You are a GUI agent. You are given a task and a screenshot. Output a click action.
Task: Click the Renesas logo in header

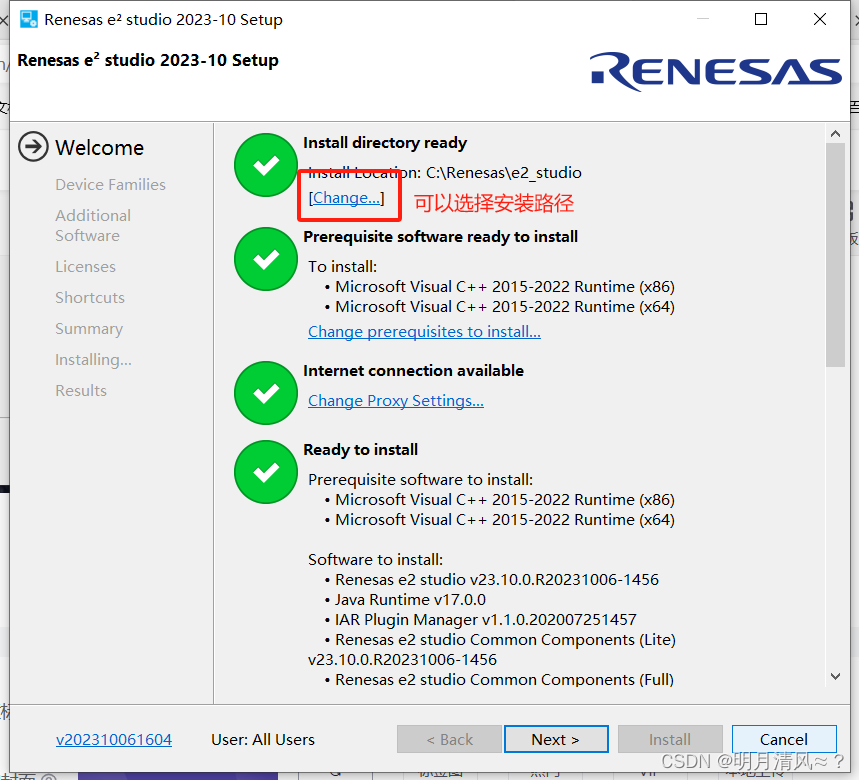tap(715, 71)
